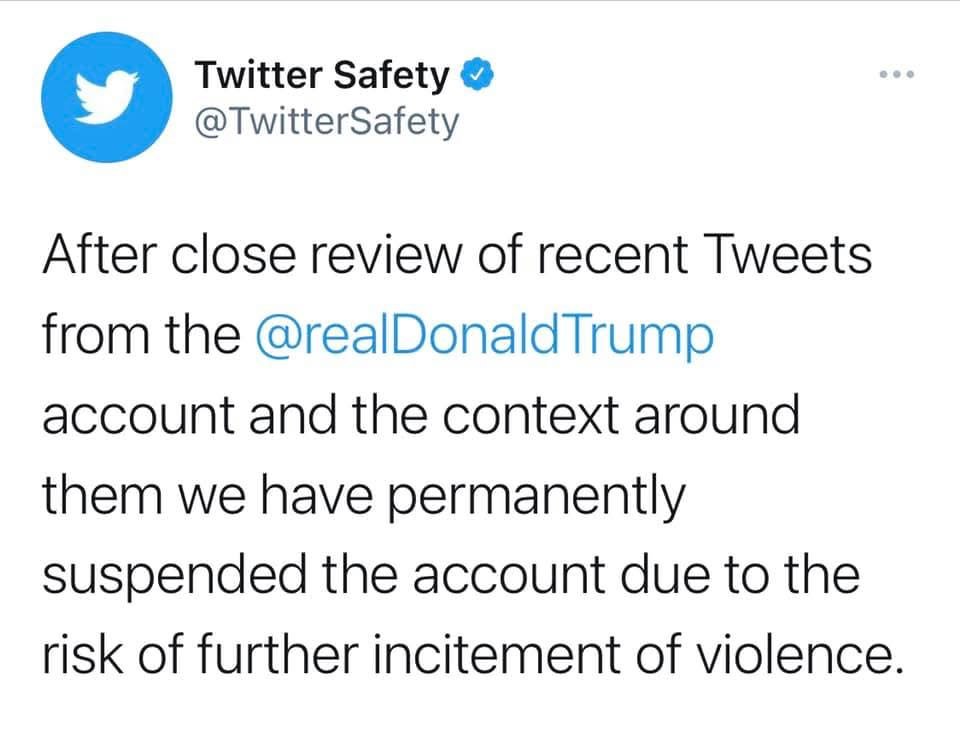Click the line "After close review of recent Tweets"
Screen dimensions: 960x732
click(456, 256)
